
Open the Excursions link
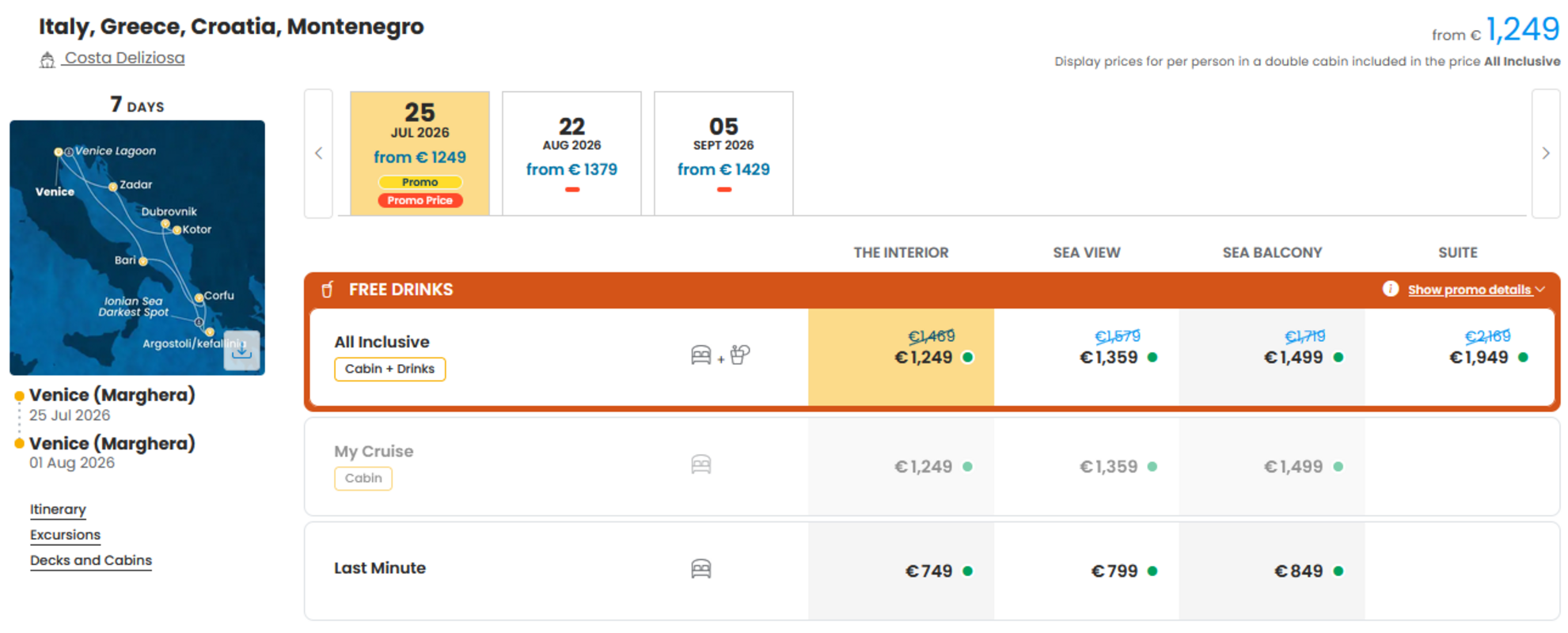pos(65,535)
